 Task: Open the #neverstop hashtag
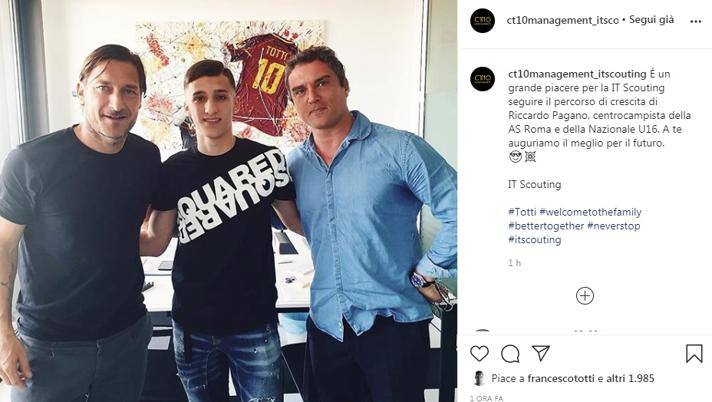pos(613,226)
